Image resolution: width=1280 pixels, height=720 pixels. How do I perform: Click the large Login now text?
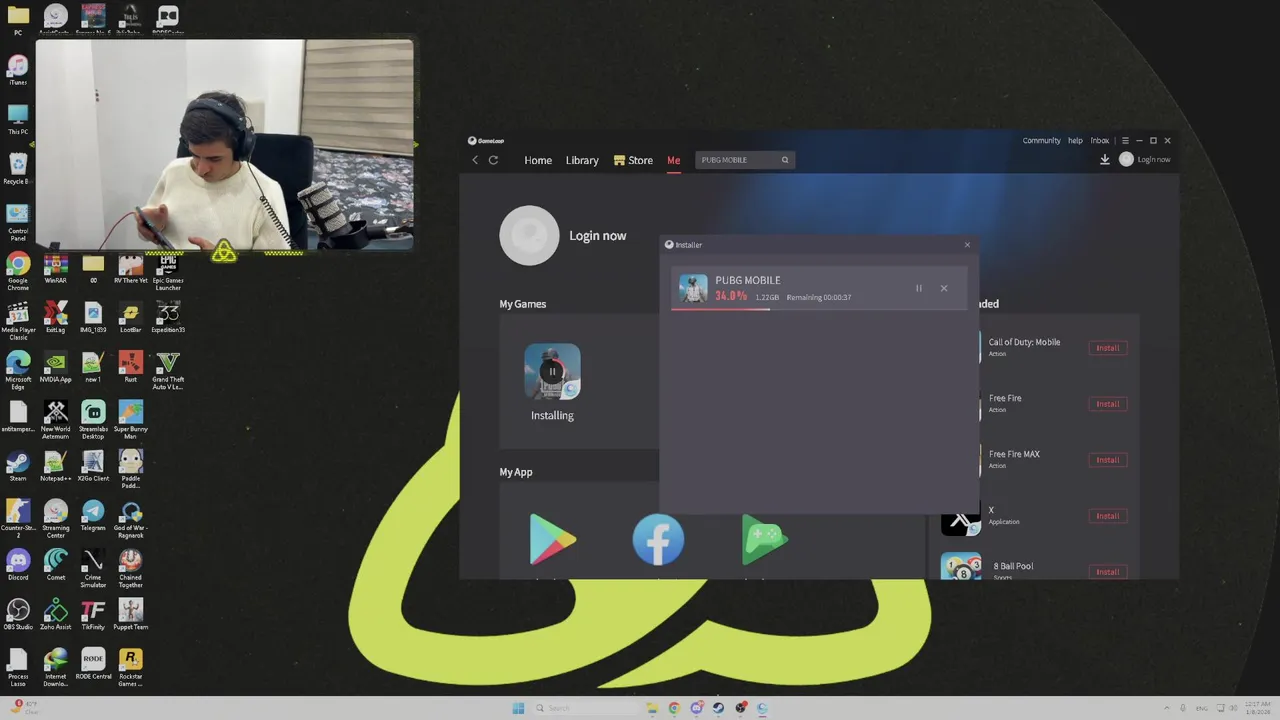point(598,236)
